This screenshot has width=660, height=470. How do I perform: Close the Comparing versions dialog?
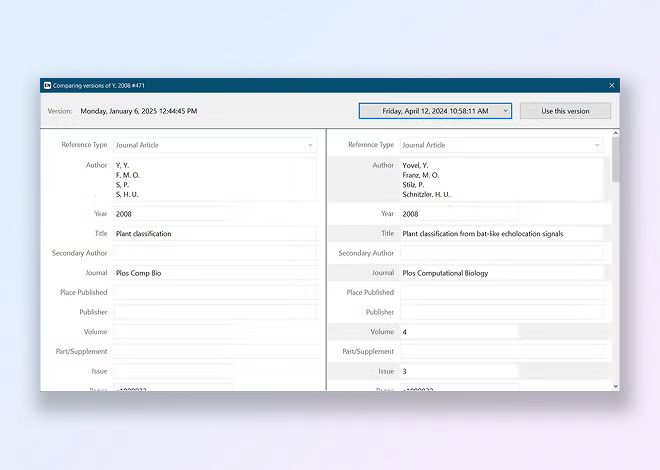[x=611, y=86]
